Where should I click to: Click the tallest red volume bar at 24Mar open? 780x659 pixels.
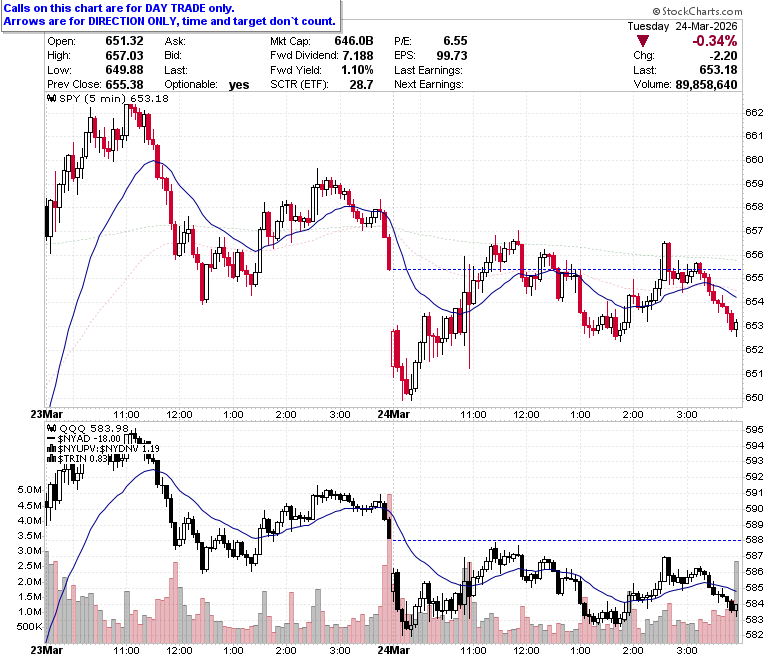(x=390, y=568)
